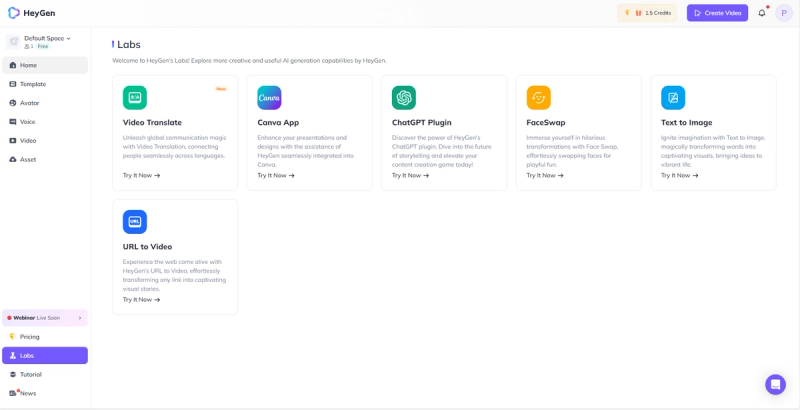This screenshot has width=800, height=410.
Task: Open Video in the sidebar
Action: pyautogui.click(x=45, y=141)
